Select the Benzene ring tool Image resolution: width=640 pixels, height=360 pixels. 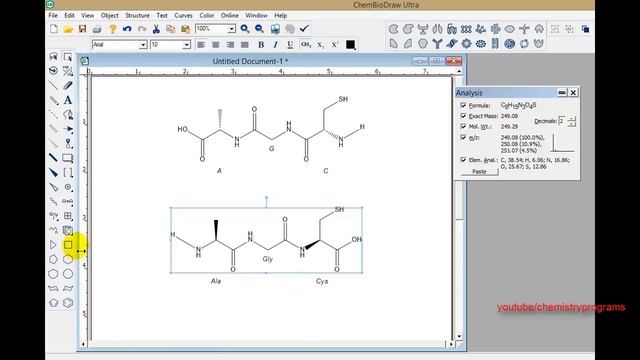(68, 303)
